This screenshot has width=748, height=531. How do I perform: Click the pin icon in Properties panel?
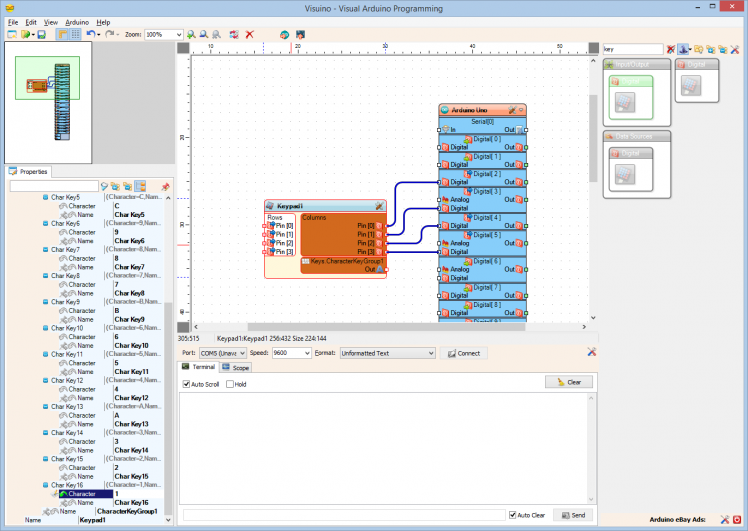pos(165,186)
